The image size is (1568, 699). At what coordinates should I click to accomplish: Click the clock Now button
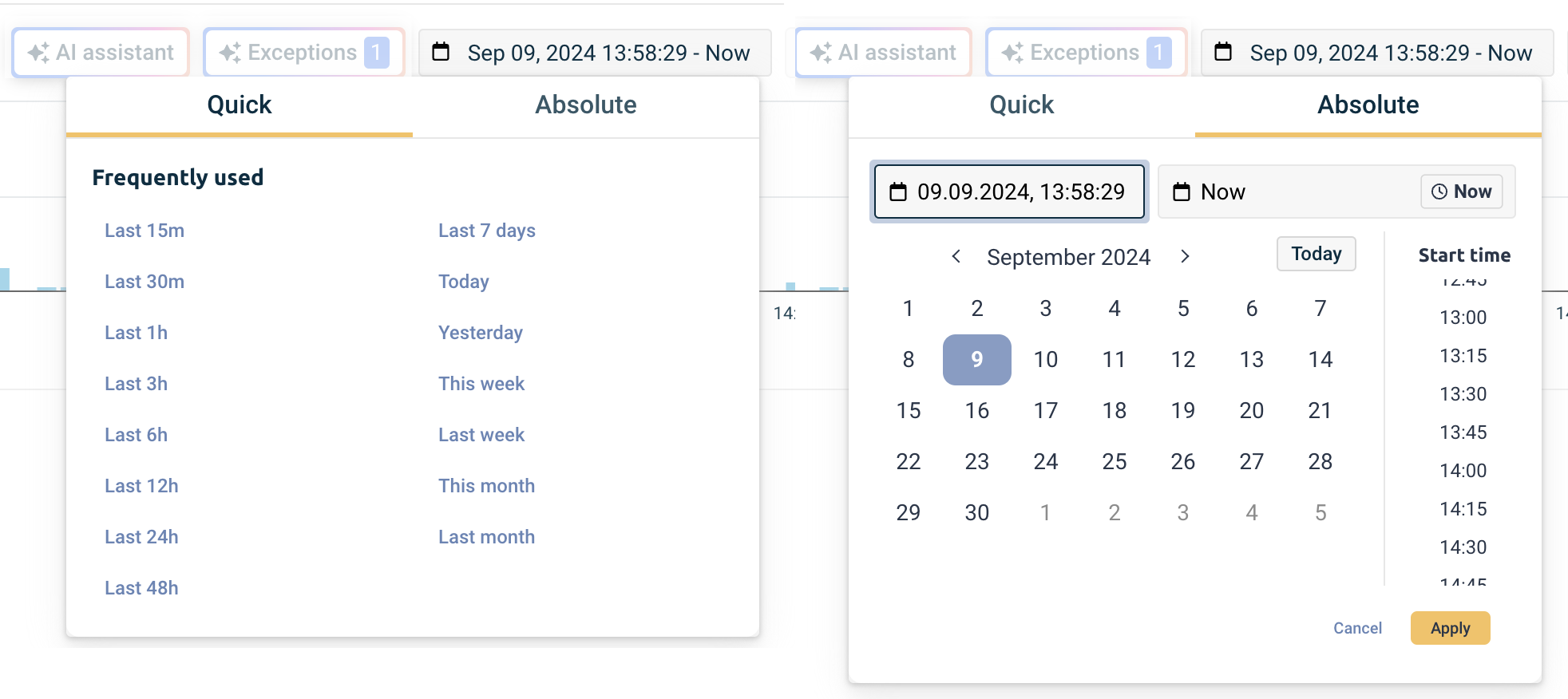tap(1461, 192)
